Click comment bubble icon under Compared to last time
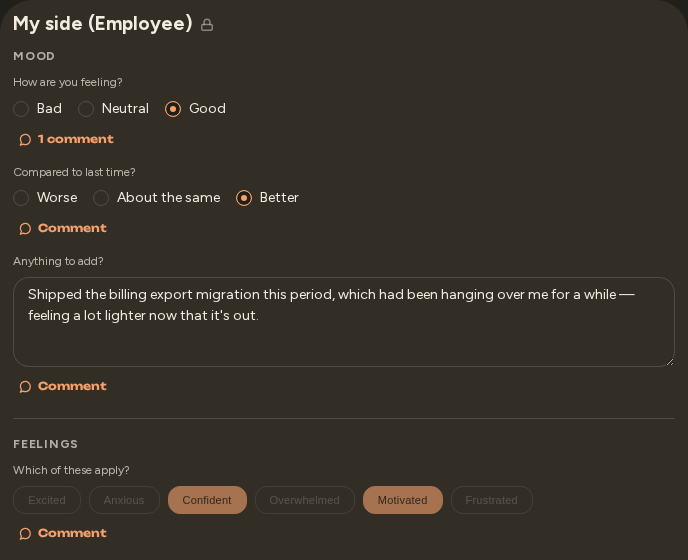 25,229
